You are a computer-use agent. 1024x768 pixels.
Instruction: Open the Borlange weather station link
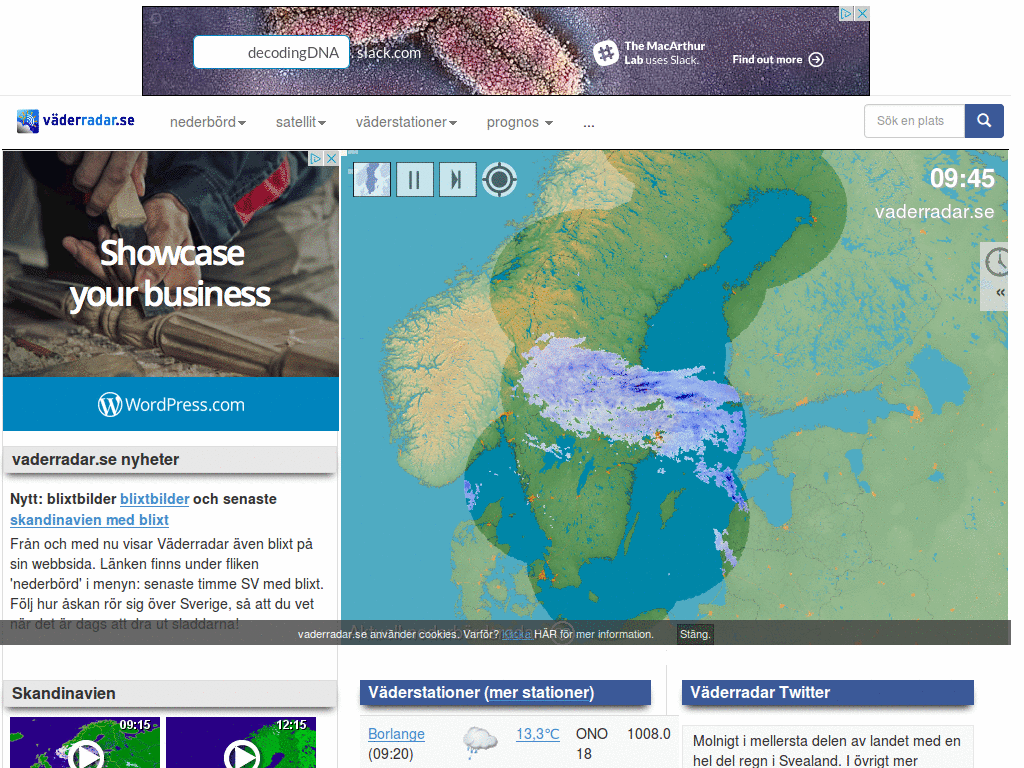[396, 734]
